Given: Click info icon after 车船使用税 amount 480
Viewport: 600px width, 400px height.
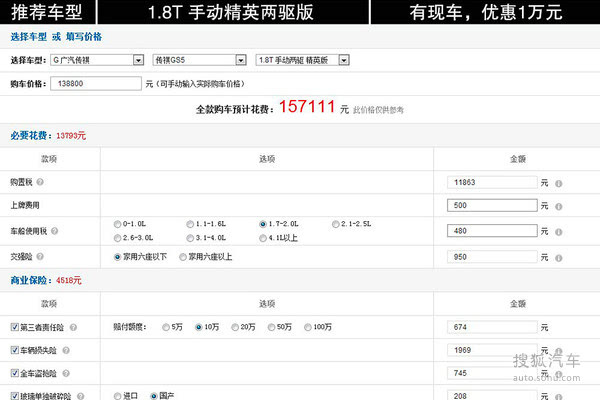Looking at the screenshot, I should [x=558, y=230].
